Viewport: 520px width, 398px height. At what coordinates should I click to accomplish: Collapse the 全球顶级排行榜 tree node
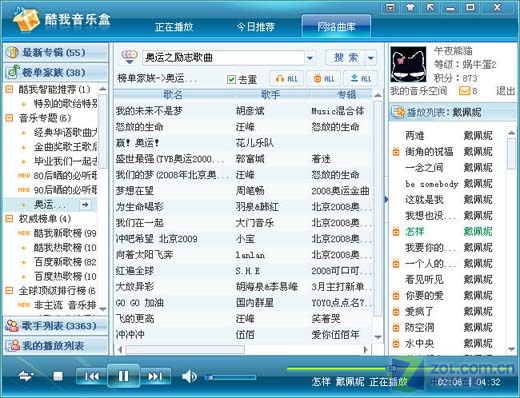coord(9,290)
